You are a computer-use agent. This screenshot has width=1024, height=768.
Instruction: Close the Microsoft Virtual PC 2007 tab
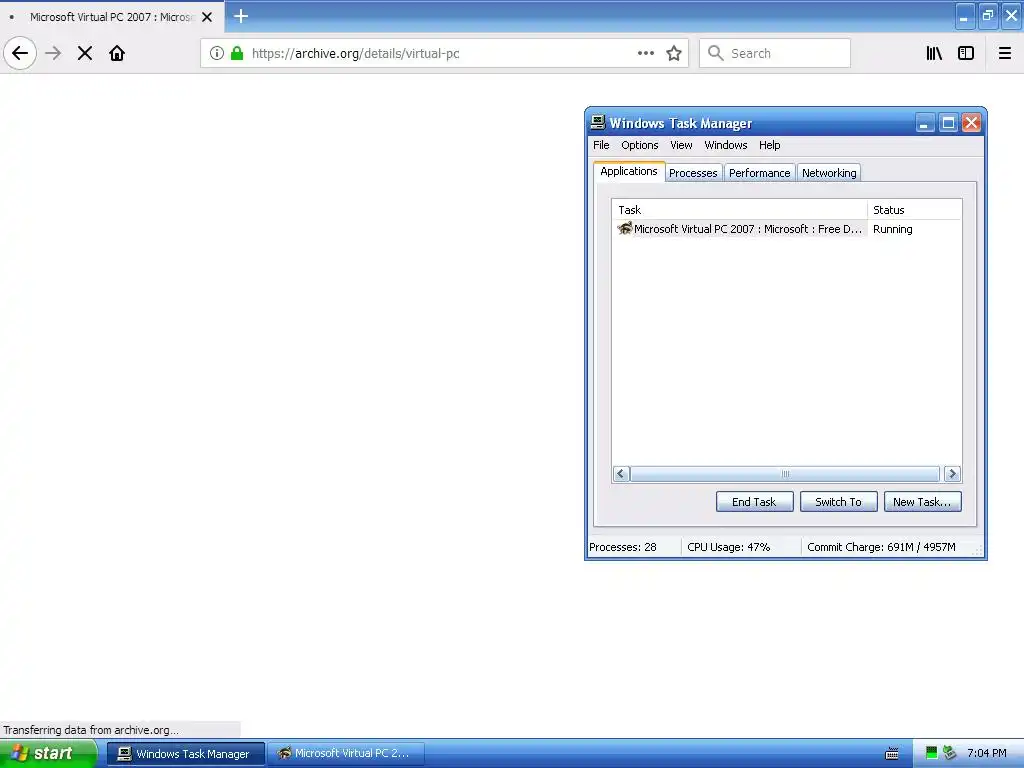(207, 17)
